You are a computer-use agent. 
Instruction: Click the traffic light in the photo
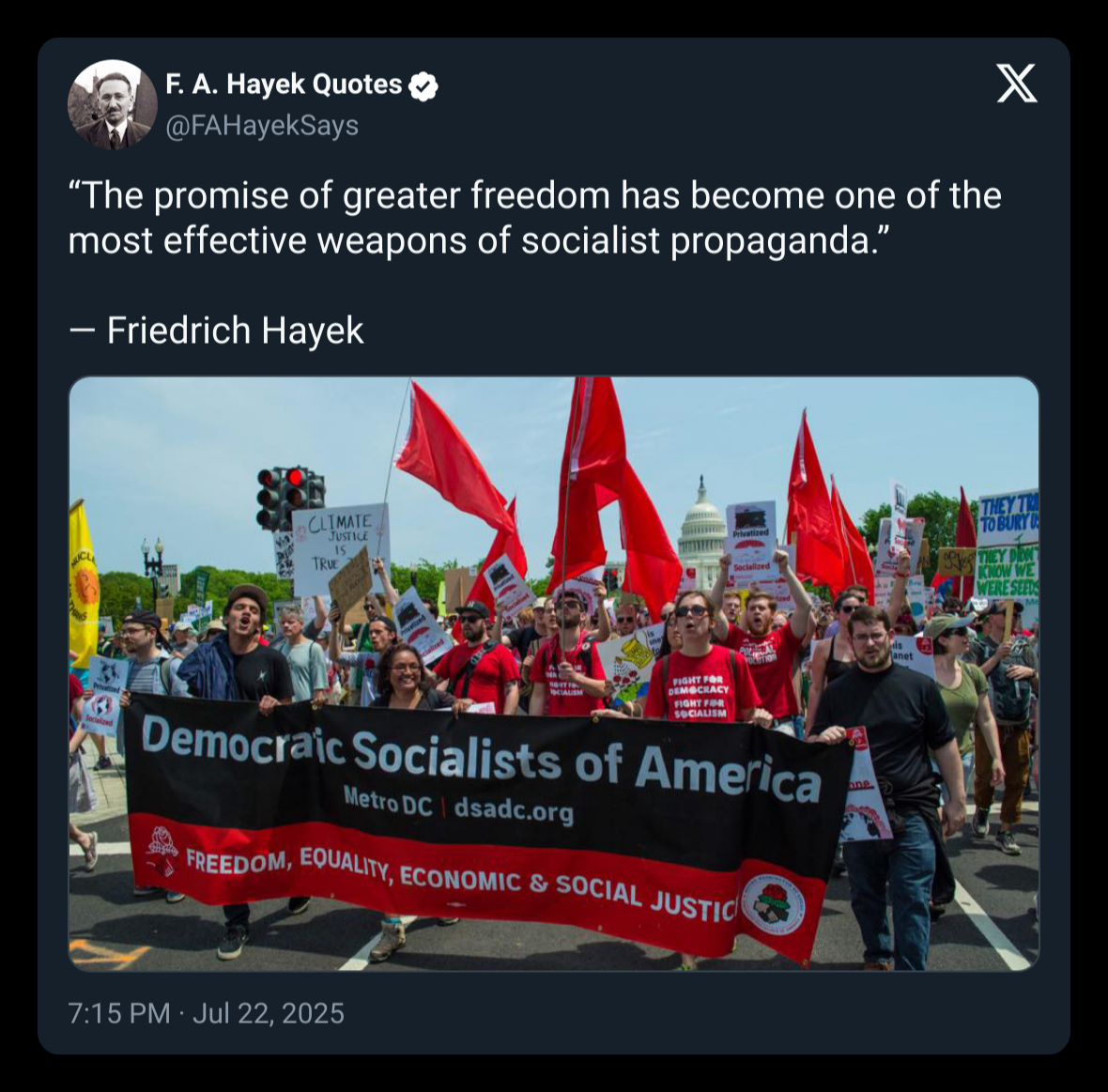(x=290, y=496)
